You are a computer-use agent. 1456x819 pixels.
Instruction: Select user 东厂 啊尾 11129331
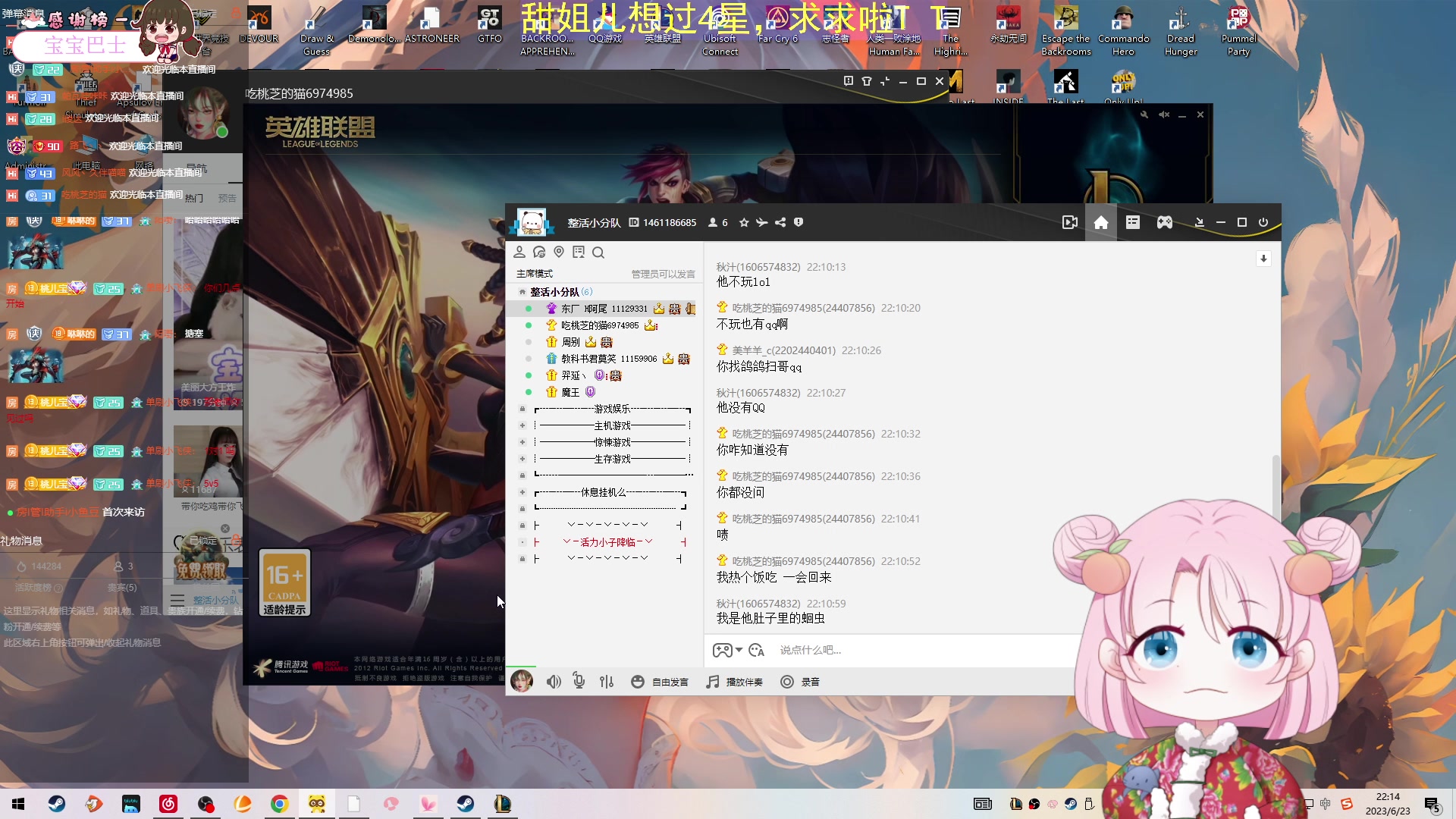(604, 309)
